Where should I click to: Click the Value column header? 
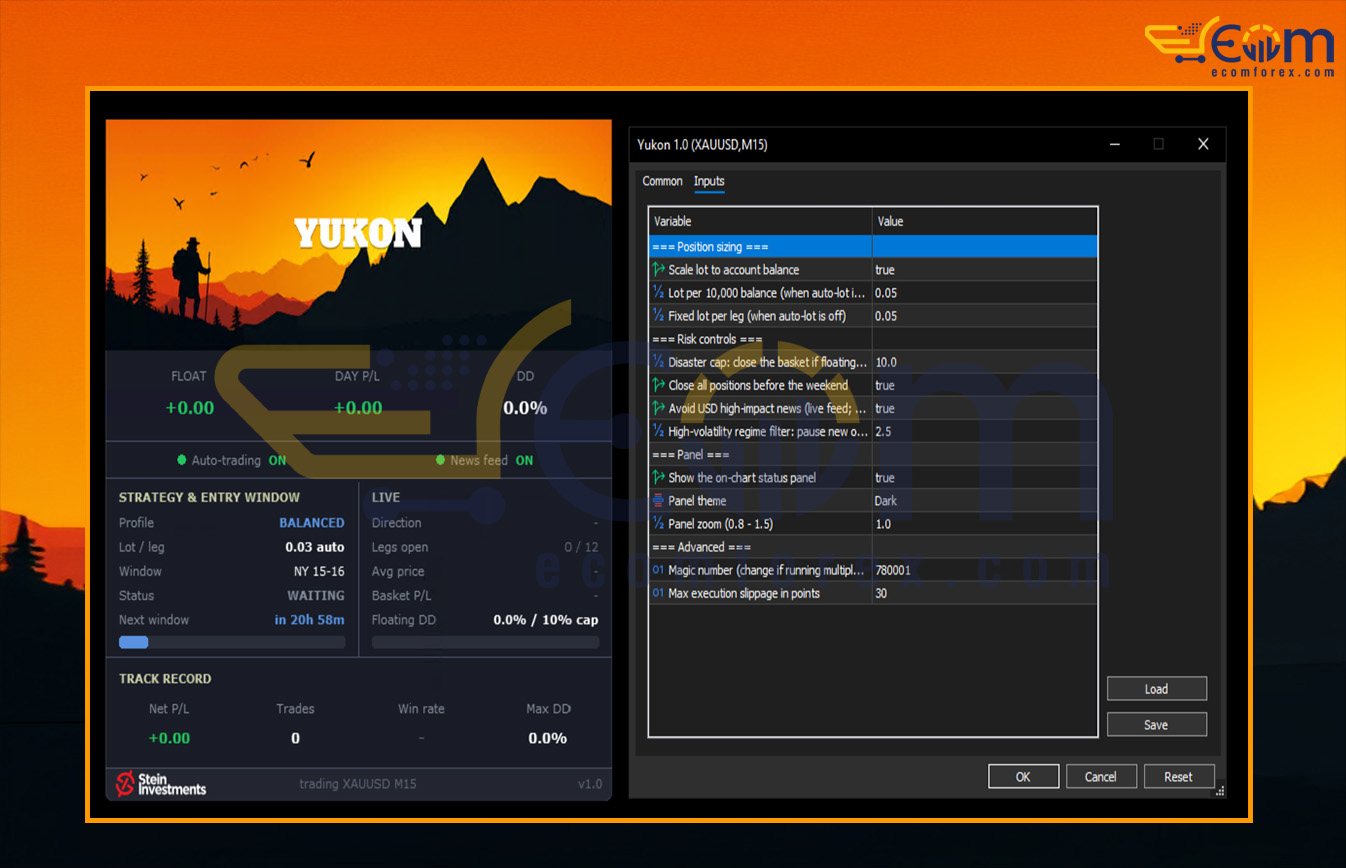[x=985, y=221]
